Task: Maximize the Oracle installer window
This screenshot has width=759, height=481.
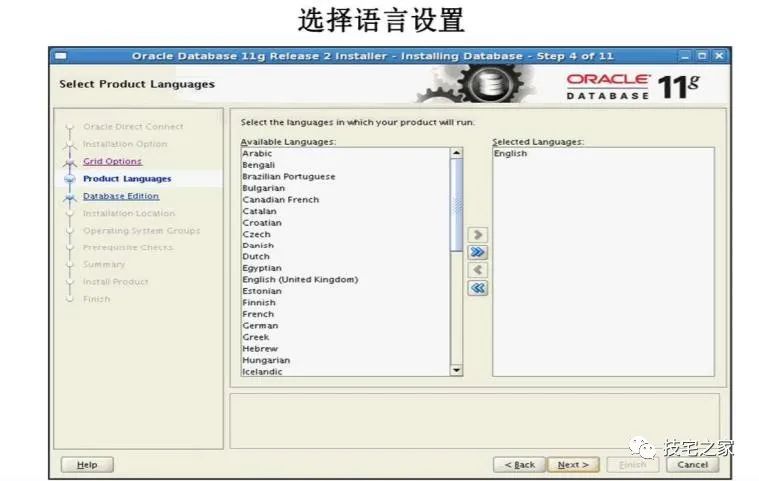Action: pos(702,56)
